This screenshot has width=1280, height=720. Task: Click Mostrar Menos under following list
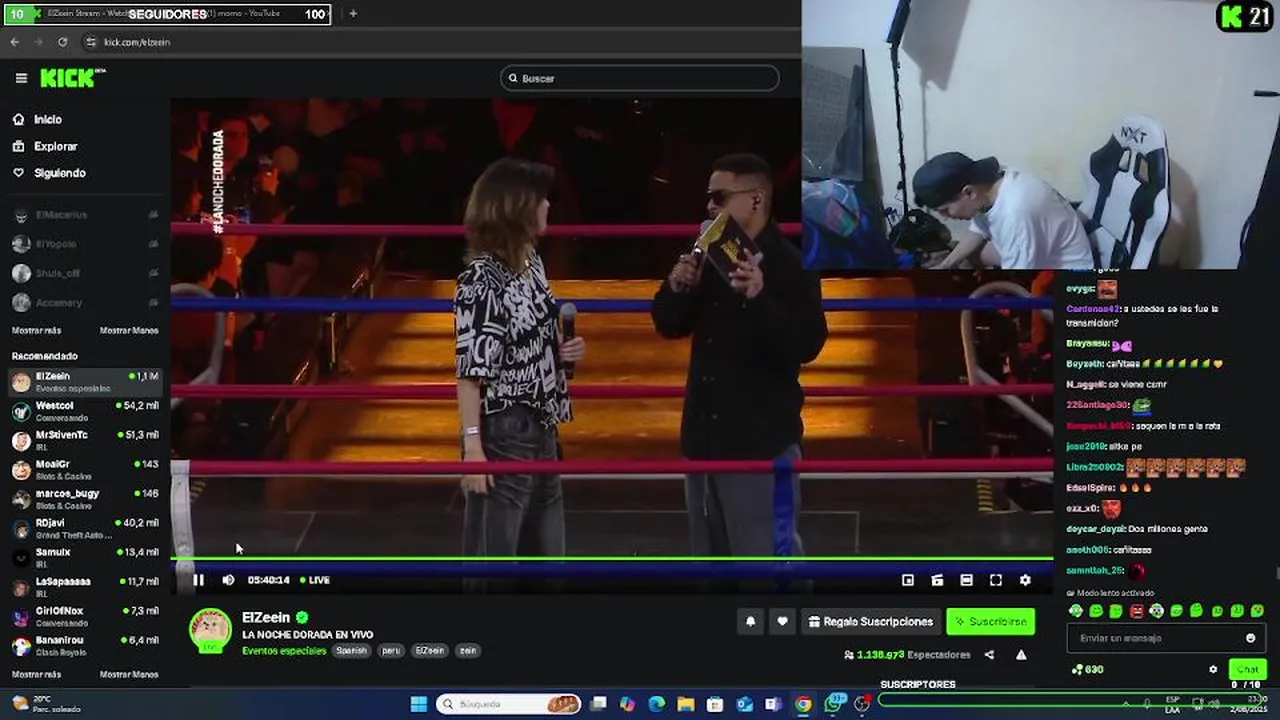129,330
